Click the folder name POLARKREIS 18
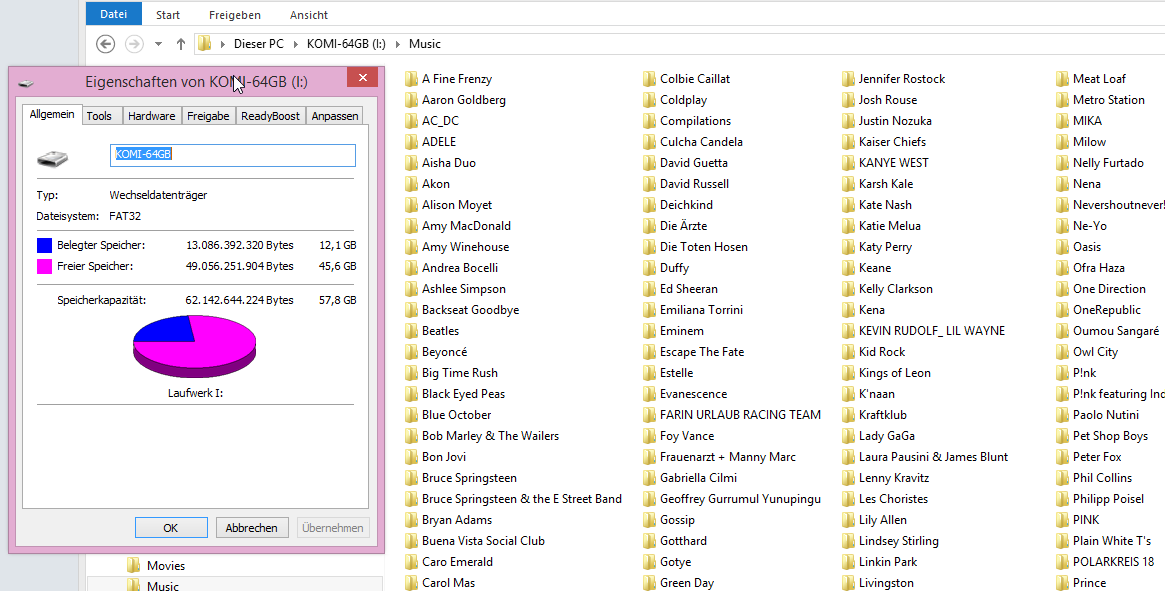The width and height of the screenshot is (1165, 591). coord(1114,562)
